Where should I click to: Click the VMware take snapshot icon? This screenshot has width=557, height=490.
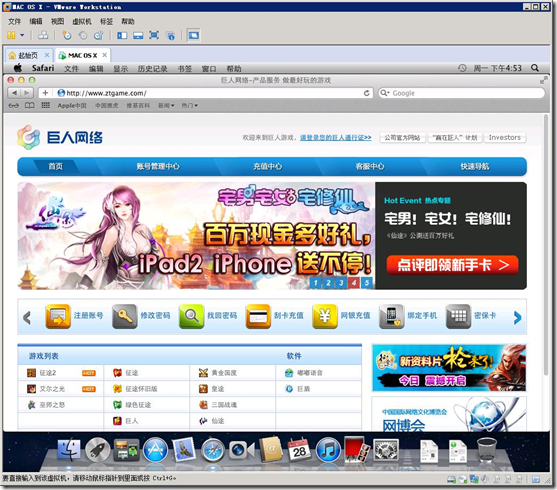[x=67, y=35]
